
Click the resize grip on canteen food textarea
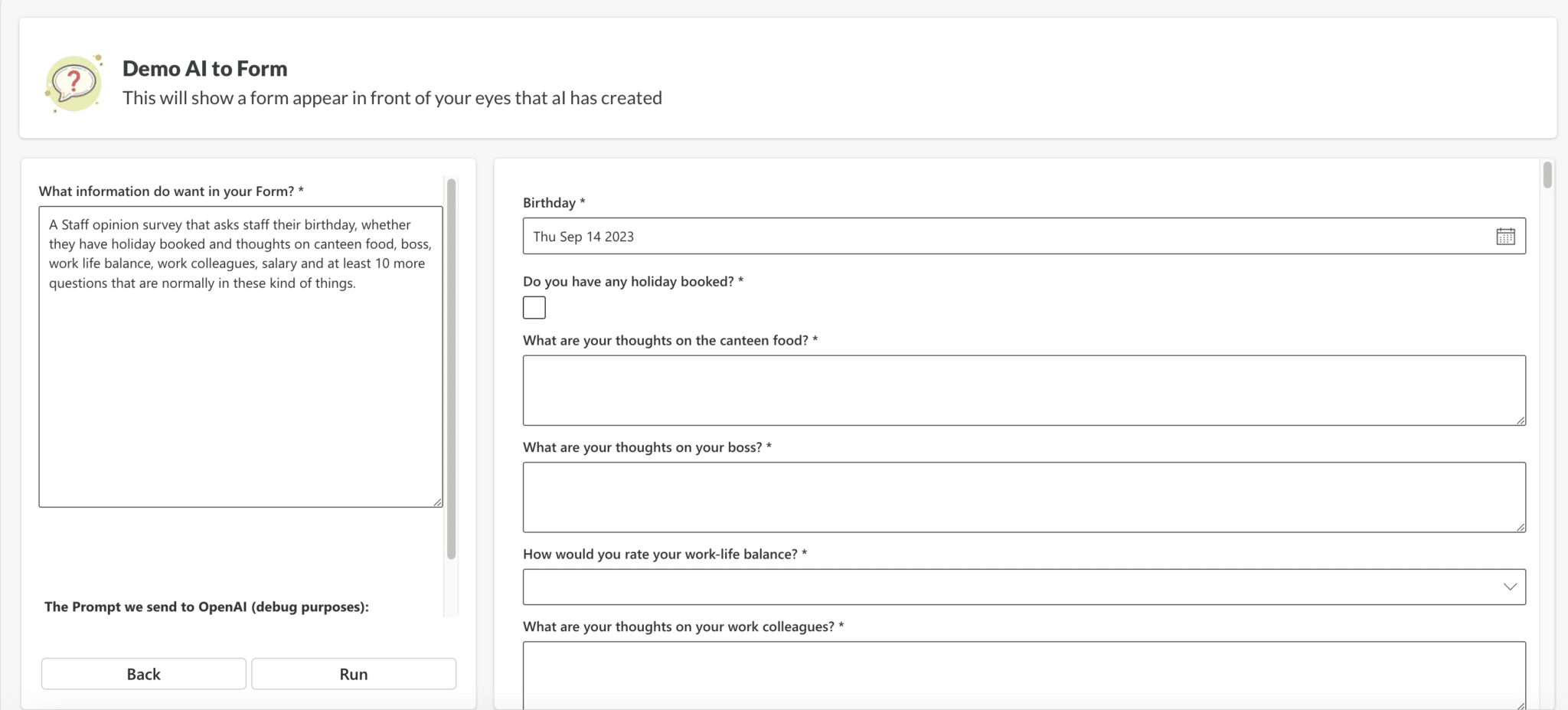[x=1521, y=420]
